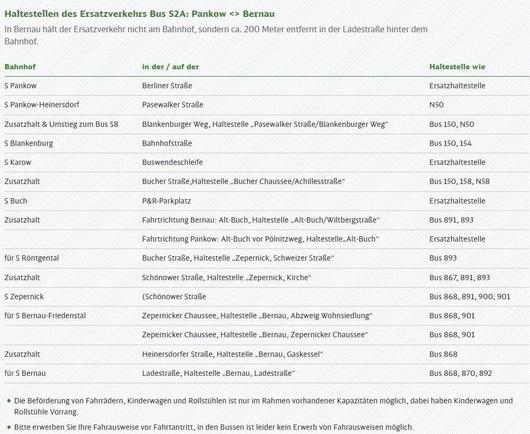Click the 'in der / auf der' column header
This screenshot has width=530, height=434.
pyautogui.click(x=170, y=67)
